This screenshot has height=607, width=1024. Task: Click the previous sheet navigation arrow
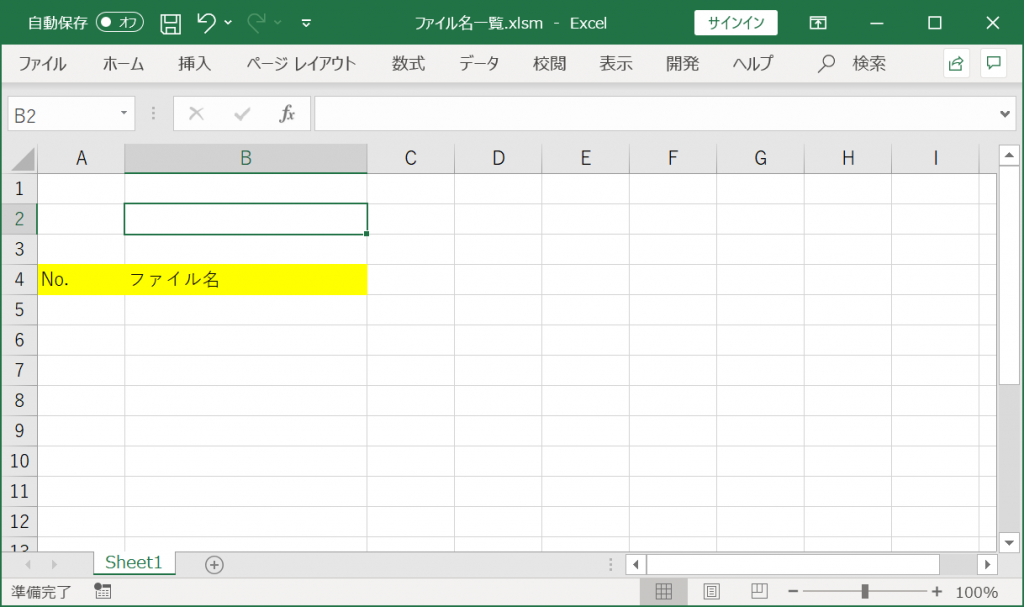28,564
